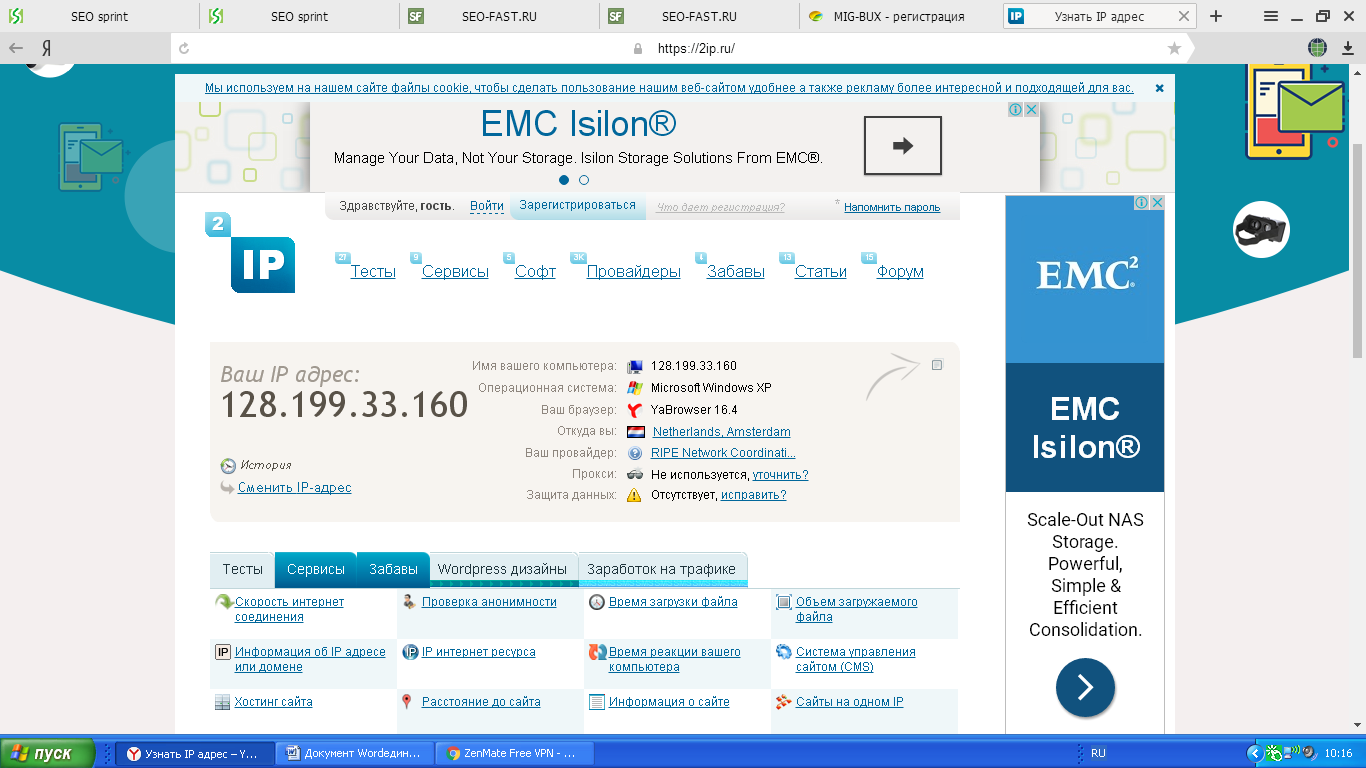Click the 'уточнить?' proxy link
This screenshot has height=768, width=1366.
[780, 475]
